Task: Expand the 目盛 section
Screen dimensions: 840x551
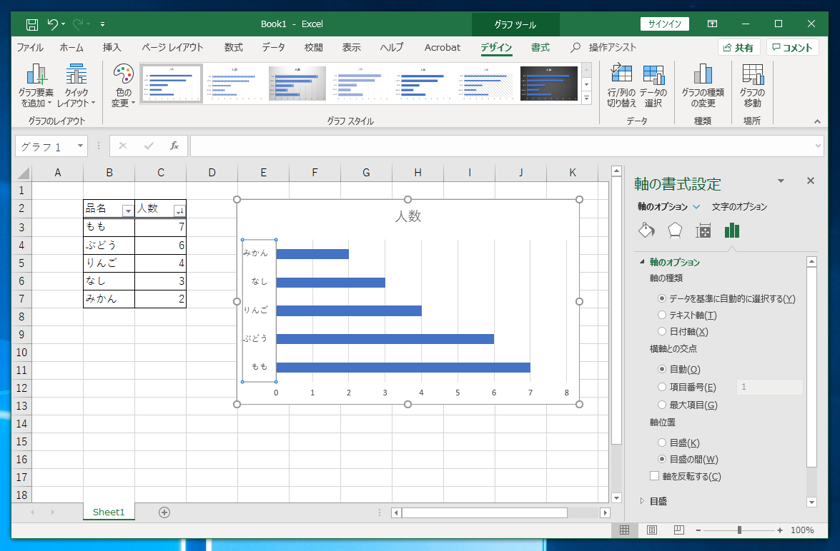Action: [642, 501]
